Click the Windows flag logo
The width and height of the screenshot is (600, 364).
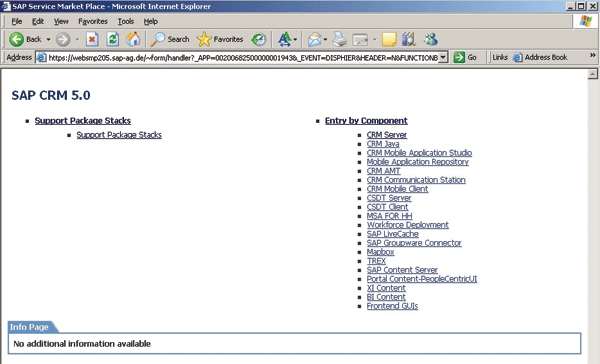(x=585, y=21)
